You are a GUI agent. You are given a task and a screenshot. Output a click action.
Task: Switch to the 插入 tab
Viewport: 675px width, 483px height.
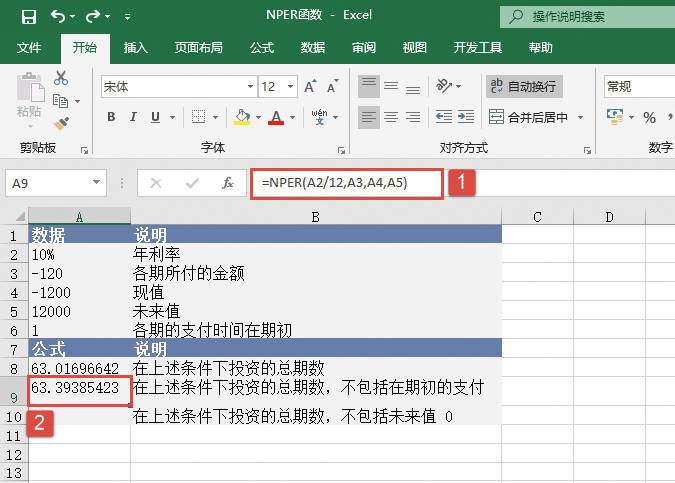point(136,48)
